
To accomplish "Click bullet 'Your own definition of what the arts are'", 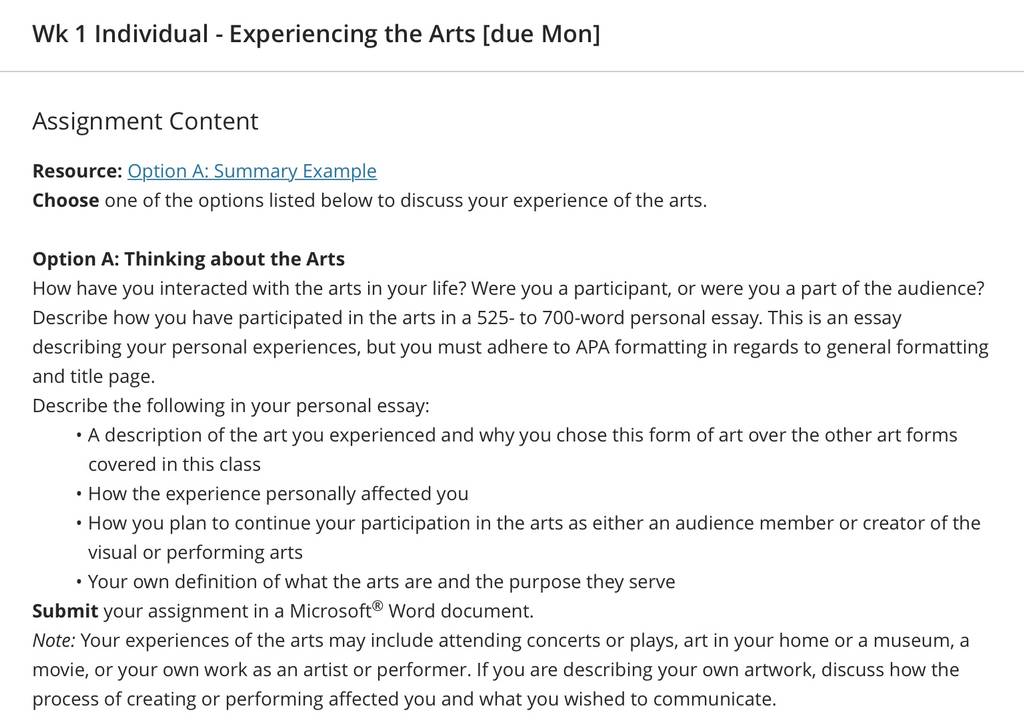I will click(x=381, y=581).
